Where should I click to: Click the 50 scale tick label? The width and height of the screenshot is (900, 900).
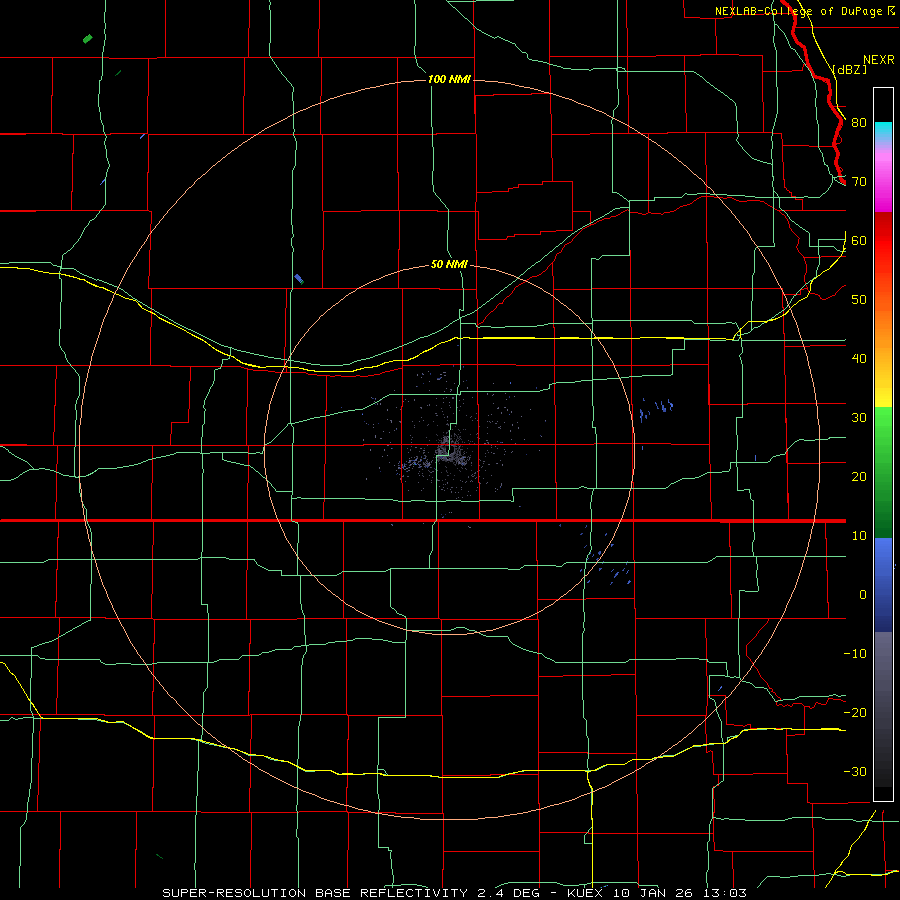click(x=859, y=299)
